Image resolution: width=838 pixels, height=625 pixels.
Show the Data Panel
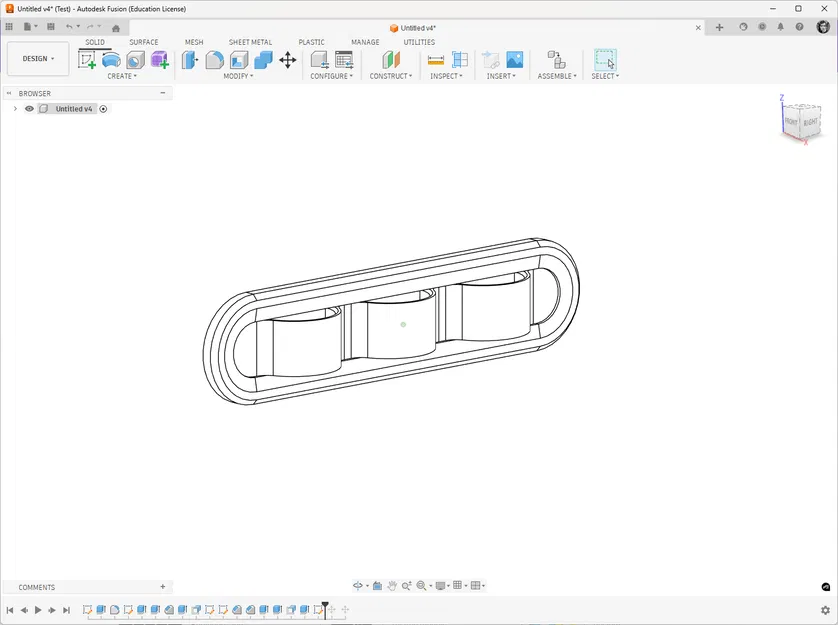tap(9, 27)
